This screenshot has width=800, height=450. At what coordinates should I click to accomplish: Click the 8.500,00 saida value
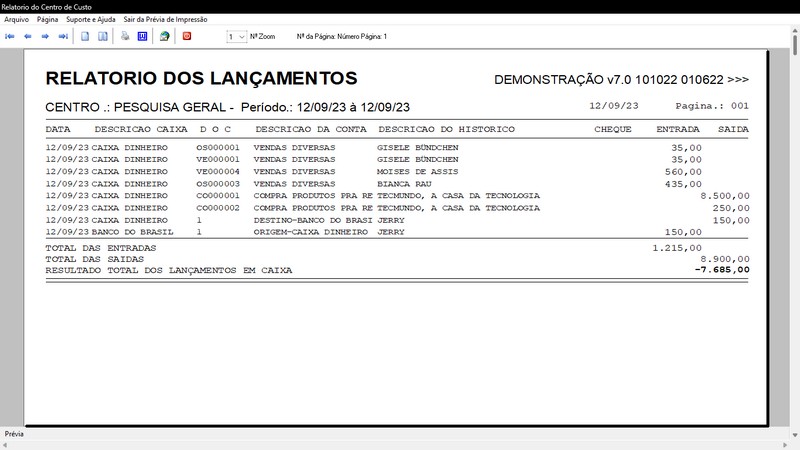pyautogui.click(x=725, y=196)
